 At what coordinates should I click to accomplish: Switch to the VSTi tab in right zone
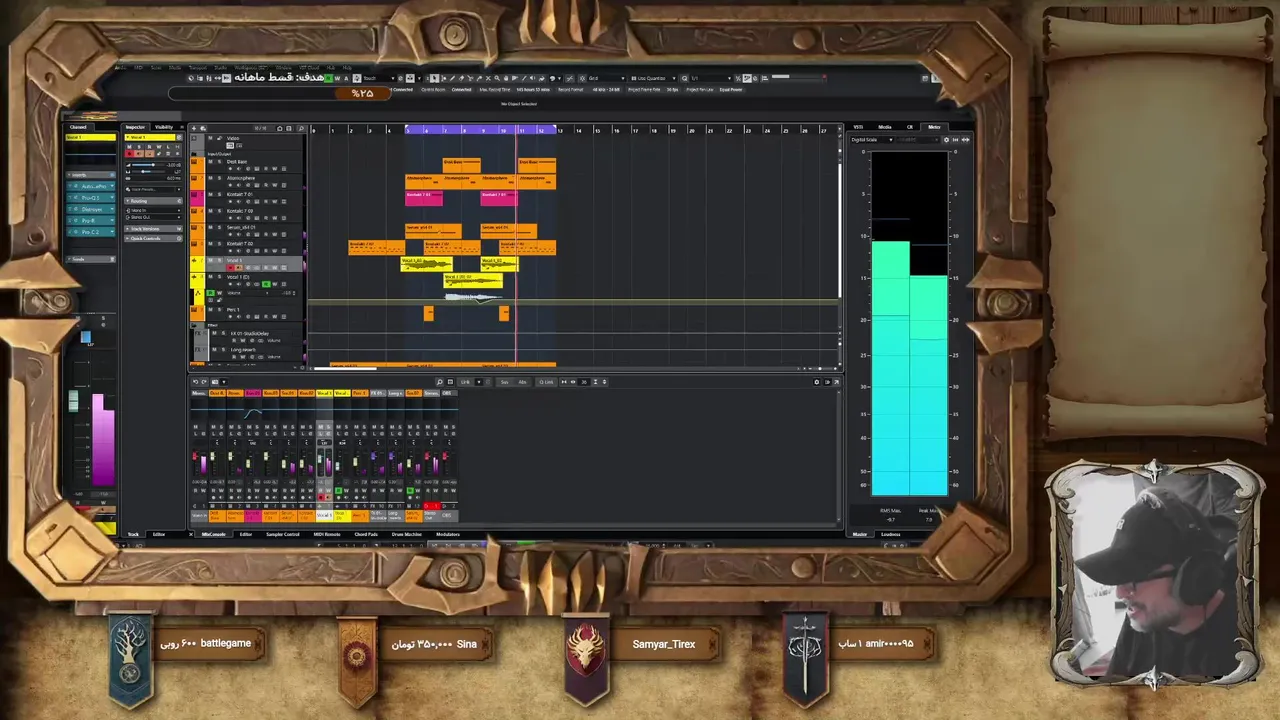click(858, 127)
